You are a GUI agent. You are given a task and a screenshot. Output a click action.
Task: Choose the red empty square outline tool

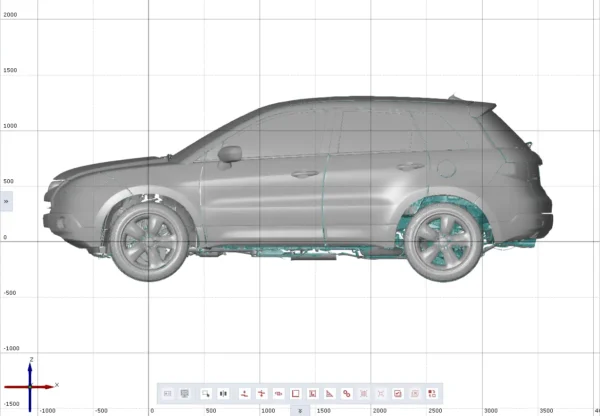[295, 393]
